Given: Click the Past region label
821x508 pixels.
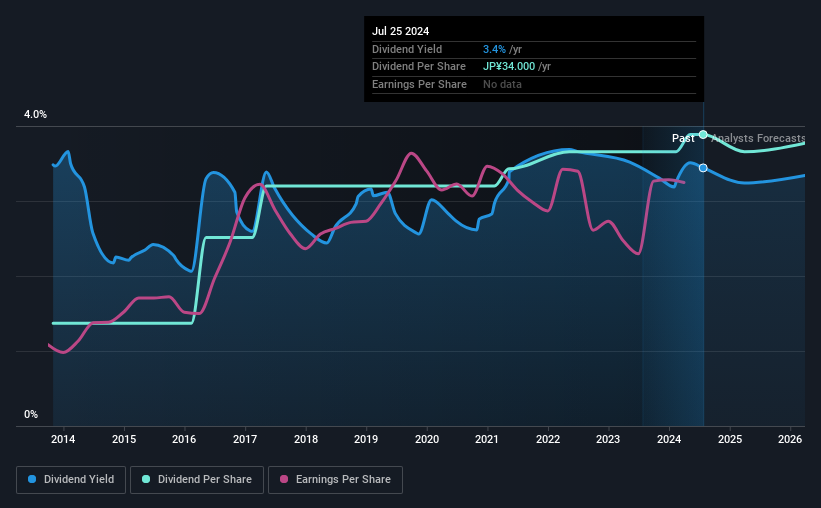Looking at the screenshot, I should pos(683,138).
